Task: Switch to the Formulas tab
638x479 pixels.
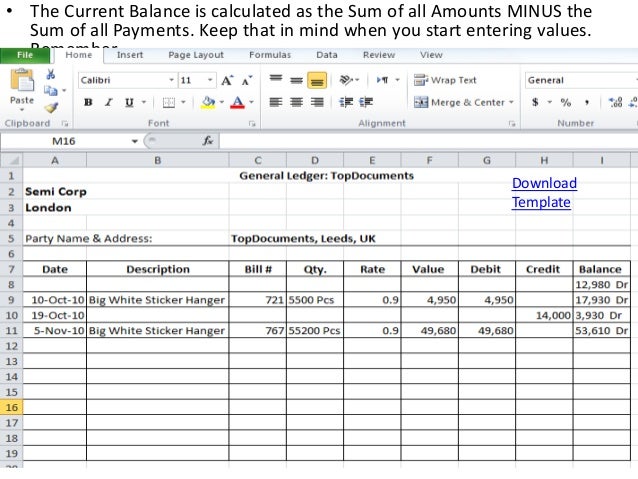Action: point(270,55)
